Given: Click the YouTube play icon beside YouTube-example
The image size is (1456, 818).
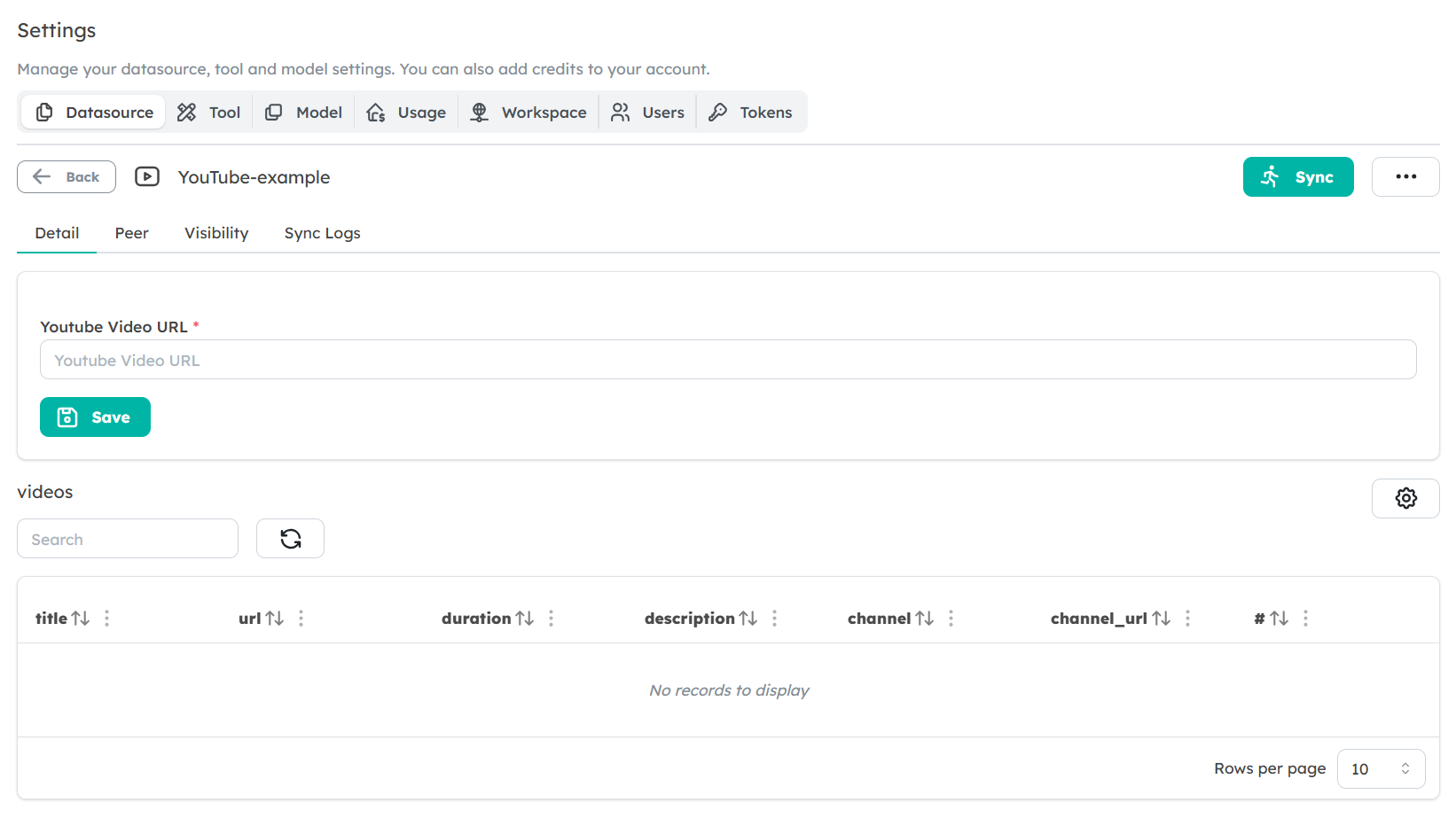Looking at the screenshot, I should pos(147,176).
